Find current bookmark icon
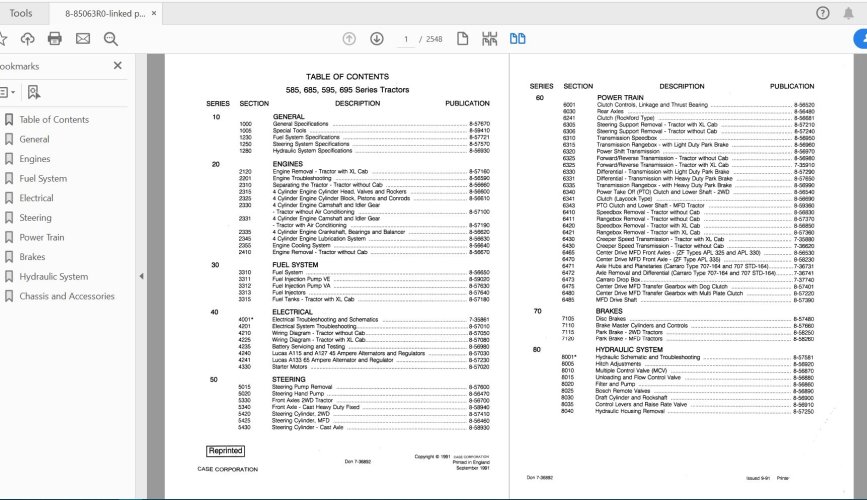The image size is (867, 500). point(34,92)
